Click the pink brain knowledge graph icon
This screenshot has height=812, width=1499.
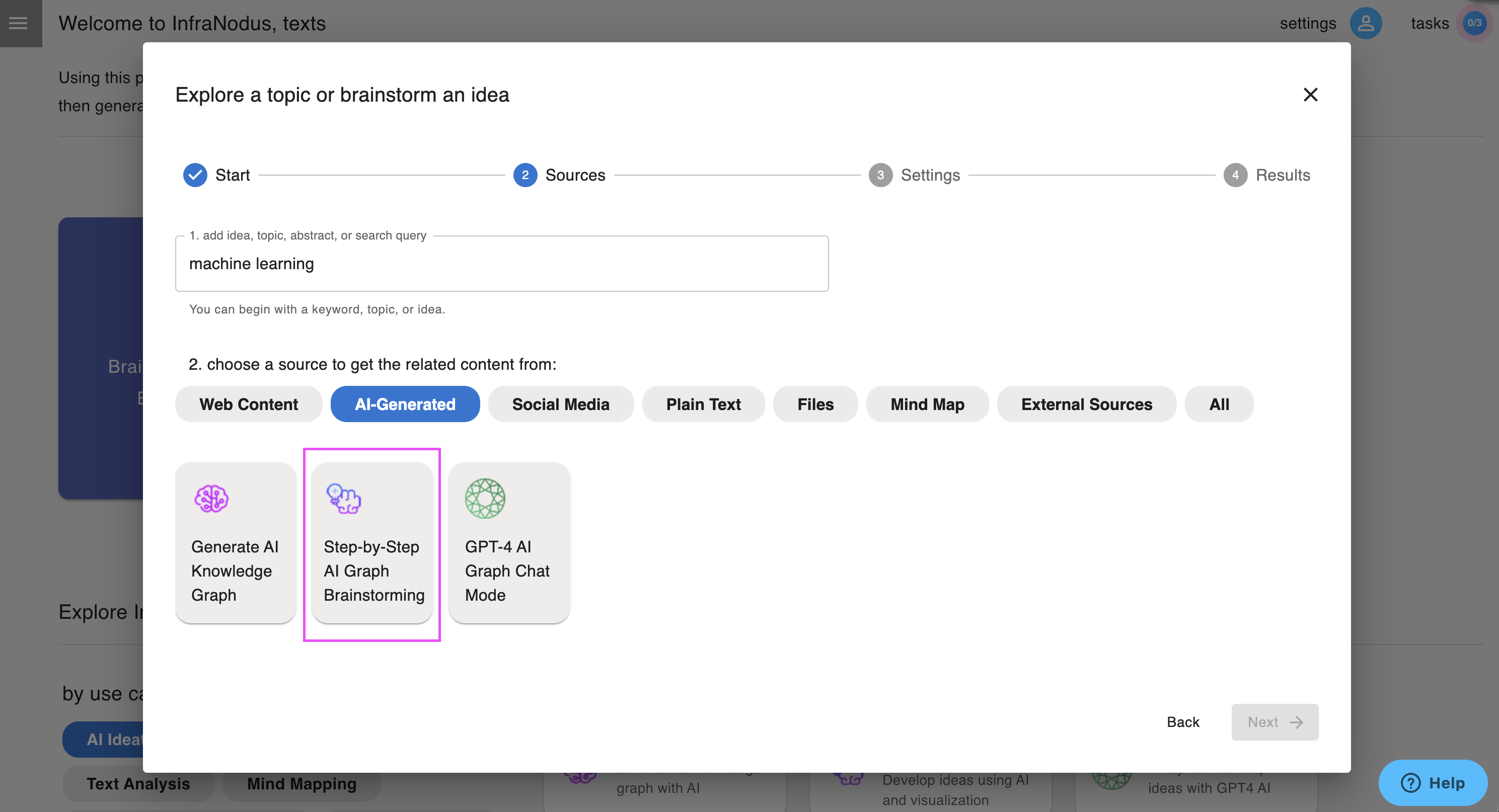pos(211,499)
